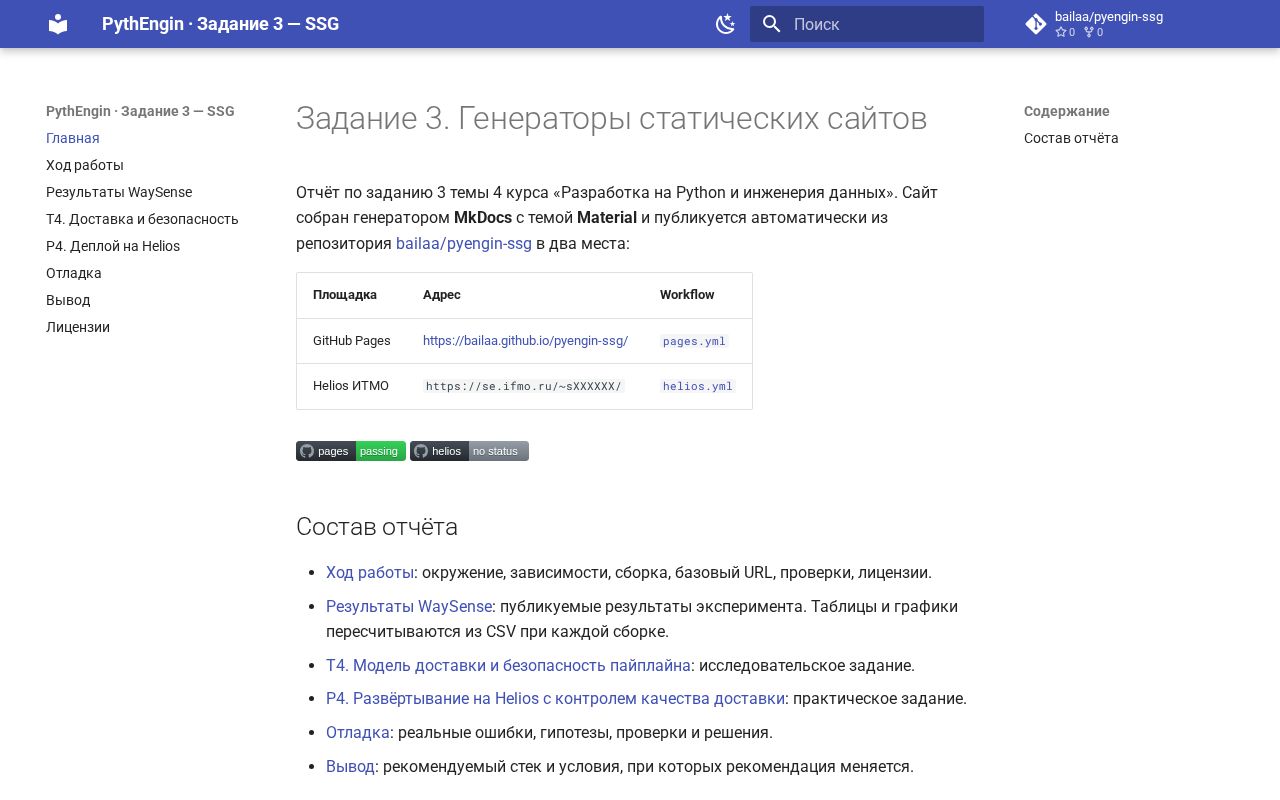The height and width of the screenshot is (800, 1280).
Task: Open bailaa/pyengin-ssg repository link in header
Action: (1109, 17)
